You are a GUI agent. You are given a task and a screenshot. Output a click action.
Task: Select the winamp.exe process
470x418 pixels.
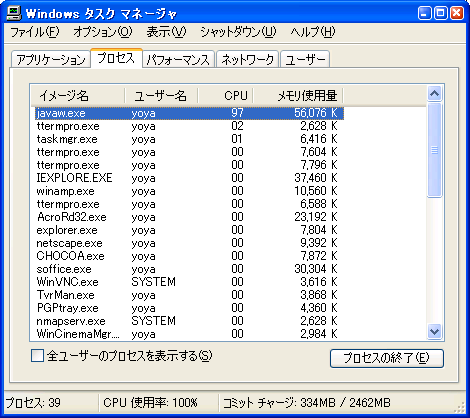189,191
